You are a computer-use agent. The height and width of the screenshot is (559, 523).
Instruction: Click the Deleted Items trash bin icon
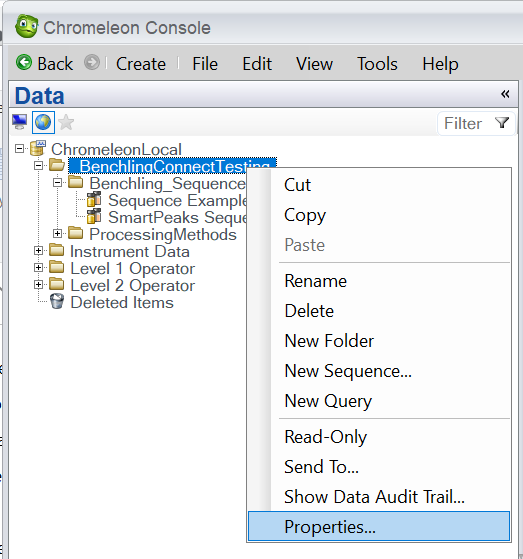click(x=57, y=301)
